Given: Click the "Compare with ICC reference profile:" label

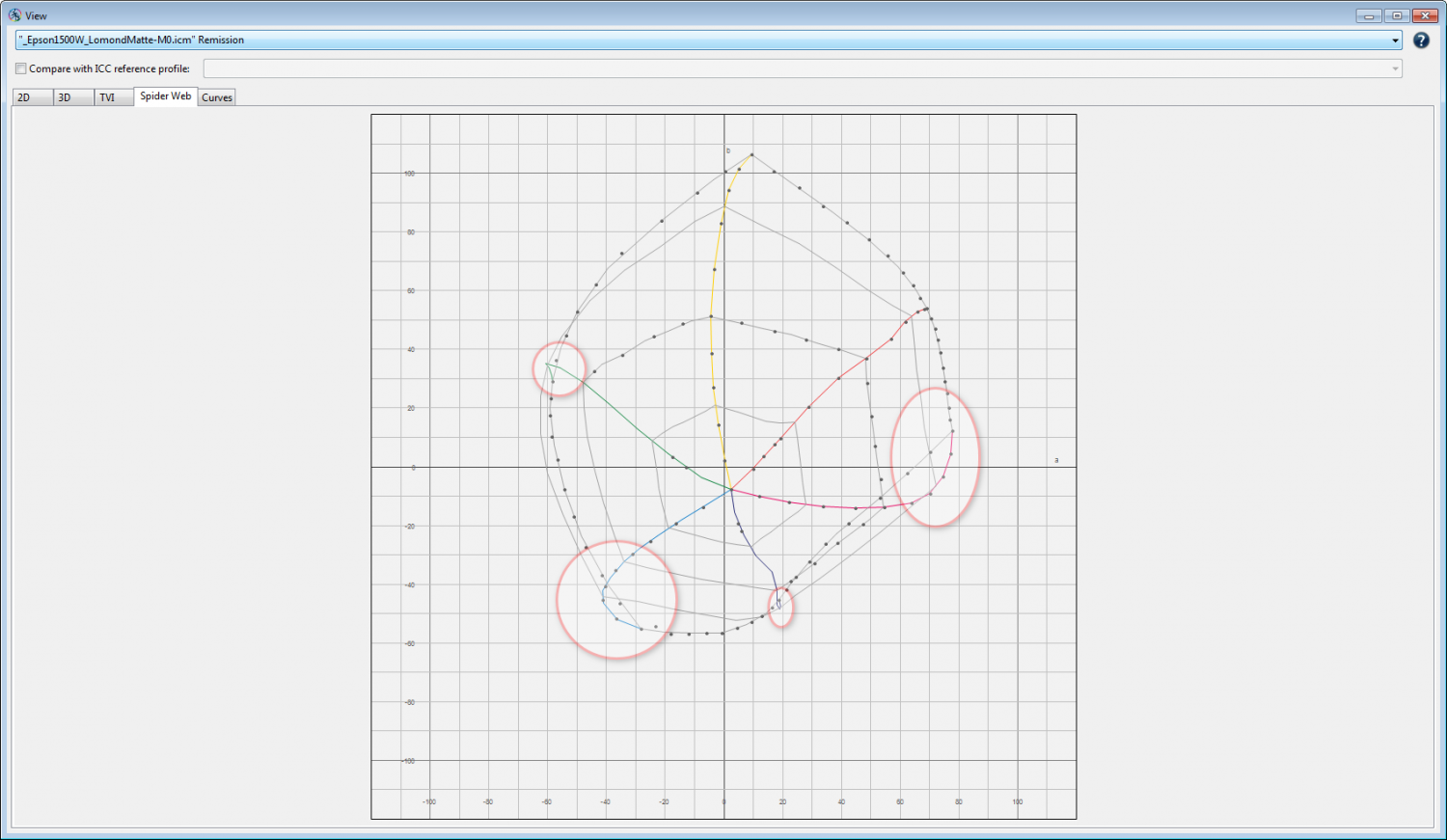Looking at the screenshot, I should (109, 68).
